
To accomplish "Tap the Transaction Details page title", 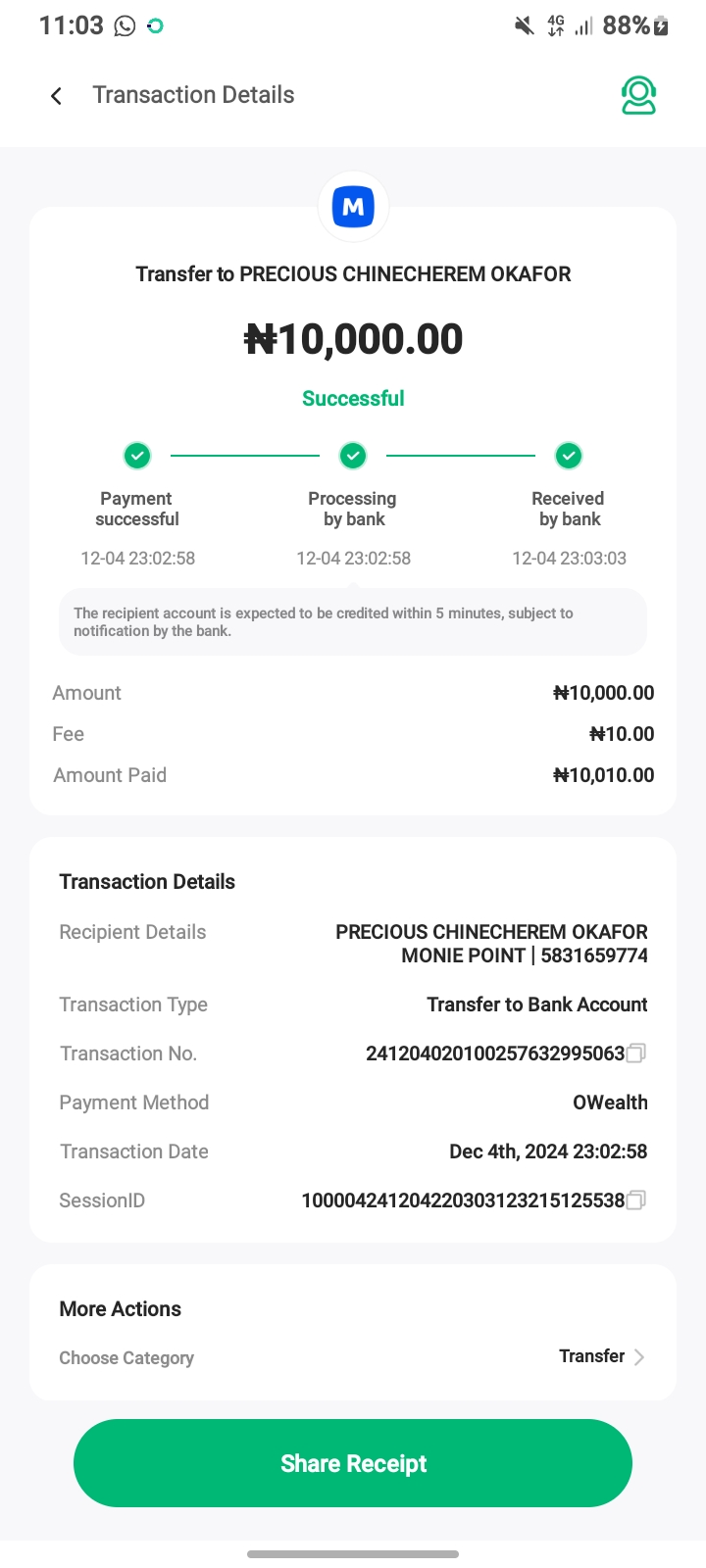I will coord(193,95).
